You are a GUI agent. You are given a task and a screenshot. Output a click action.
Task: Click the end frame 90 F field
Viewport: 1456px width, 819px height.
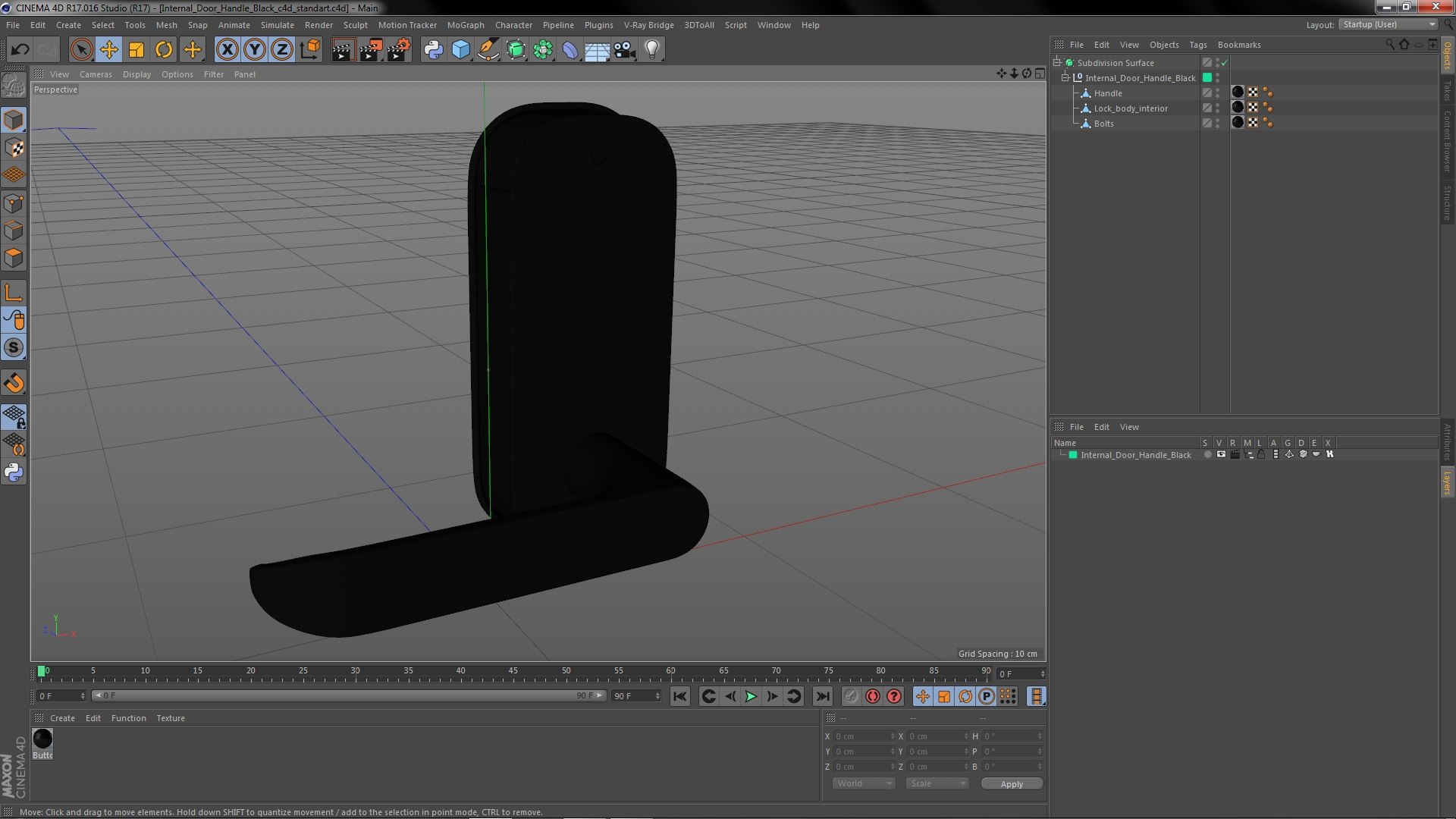point(635,696)
